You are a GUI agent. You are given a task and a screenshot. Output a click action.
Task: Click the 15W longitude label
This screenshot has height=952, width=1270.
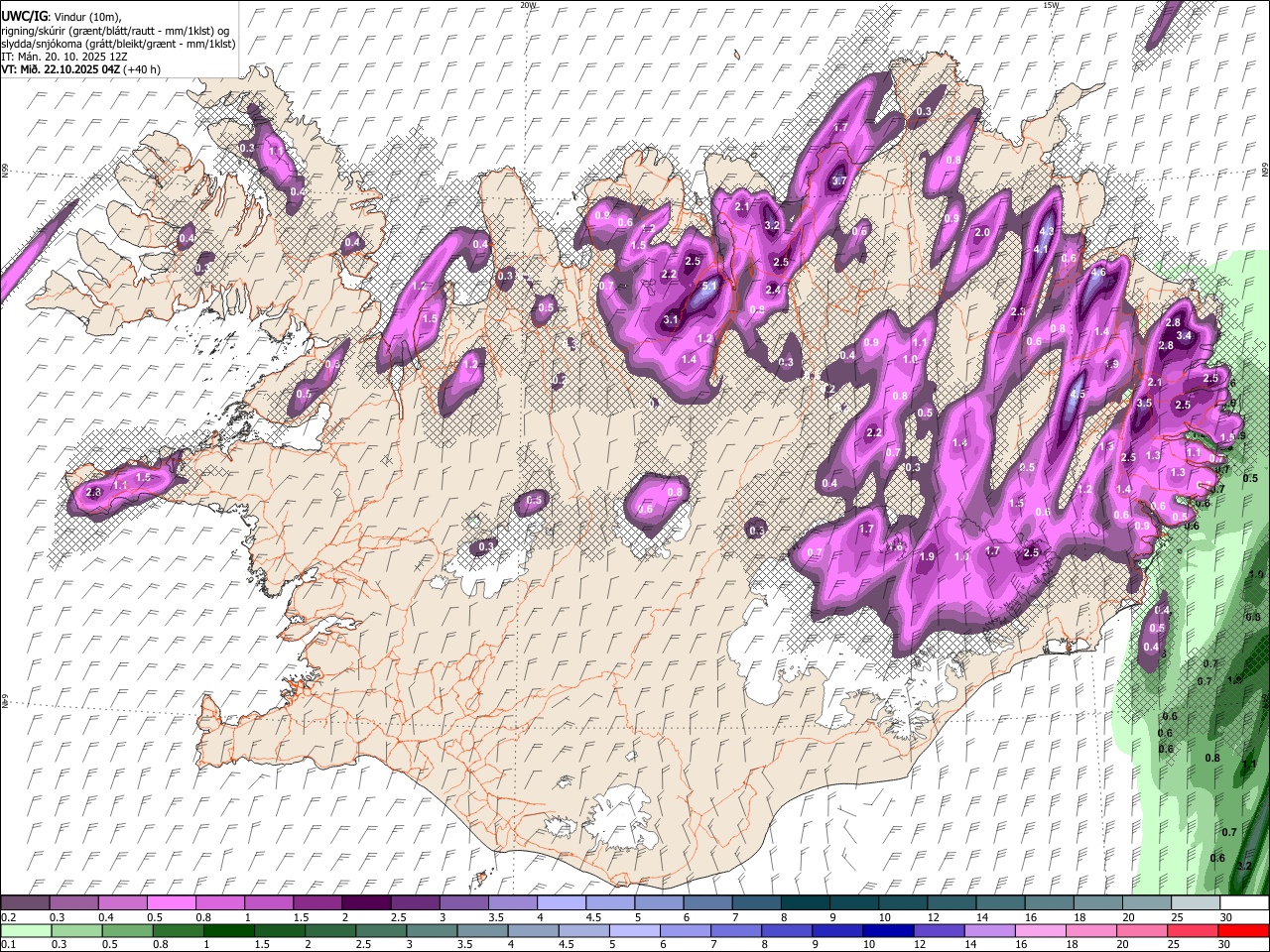pos(1051,5)
